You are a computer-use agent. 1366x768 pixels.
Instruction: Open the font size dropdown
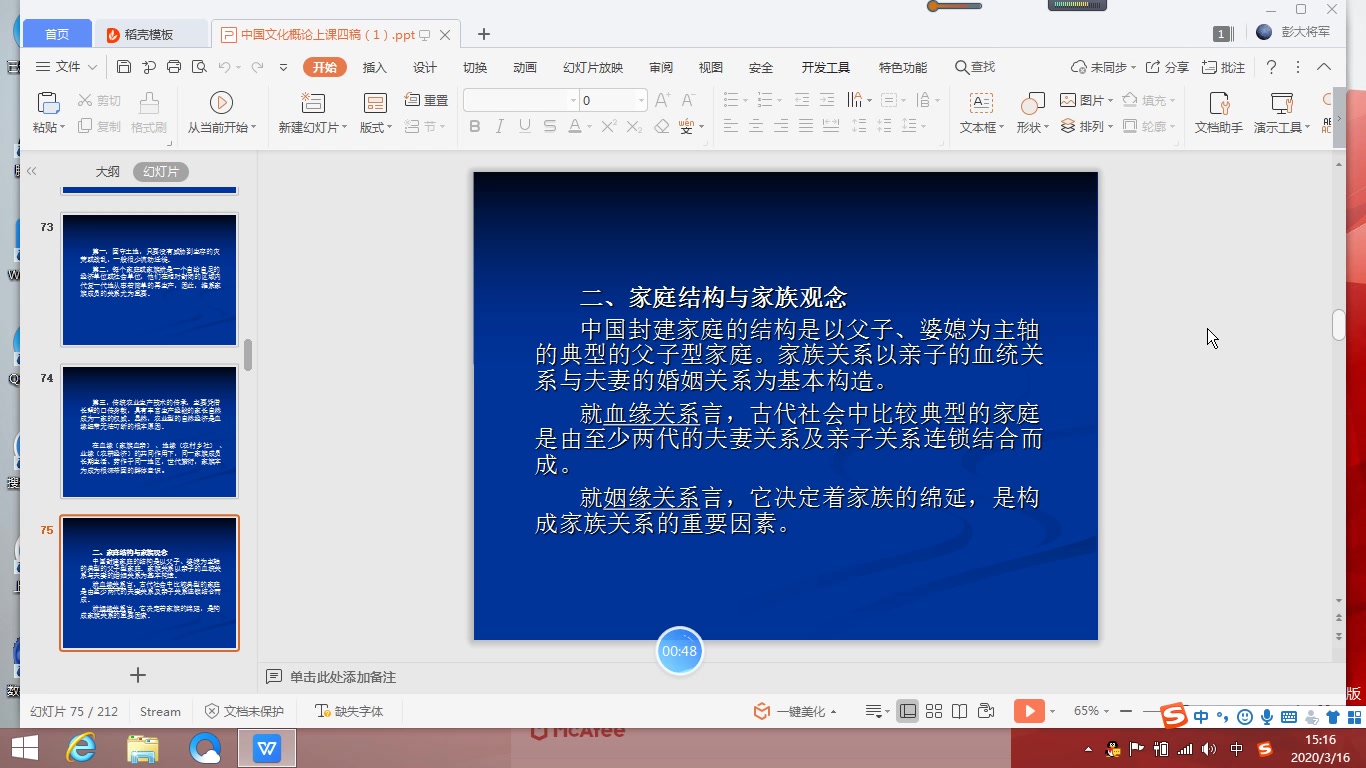[x=641, y=100]
